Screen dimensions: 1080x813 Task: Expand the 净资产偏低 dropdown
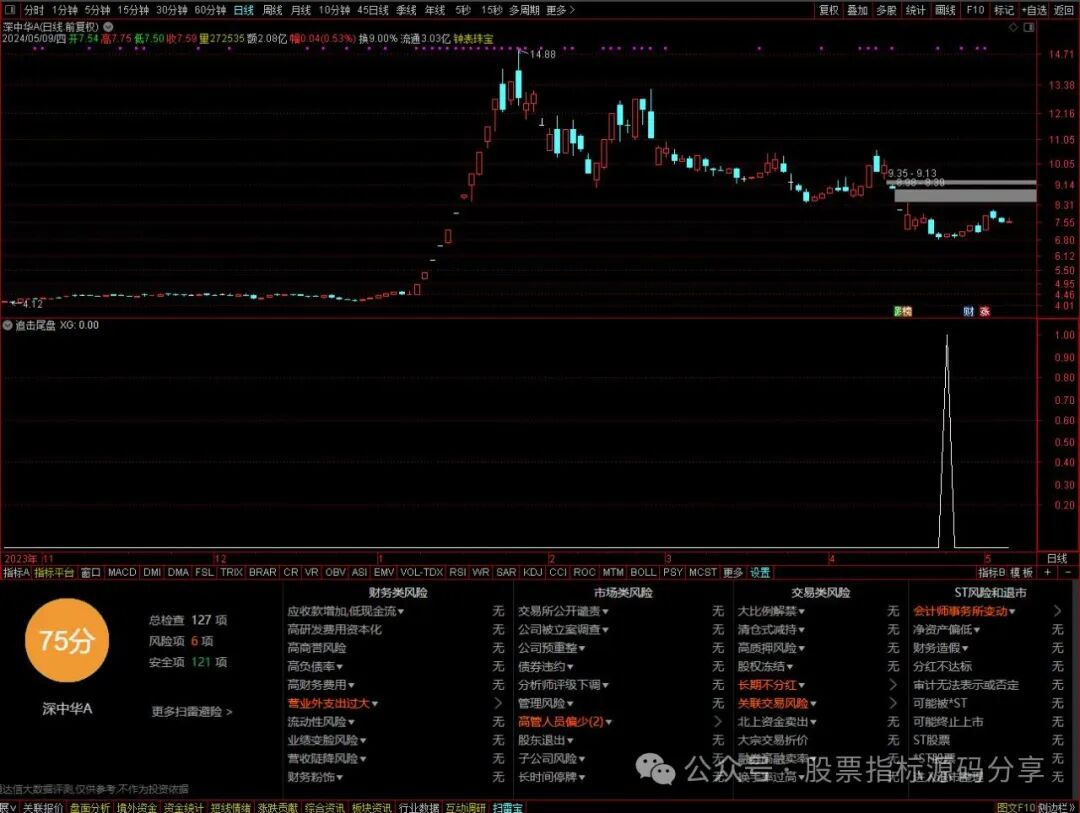977,630
